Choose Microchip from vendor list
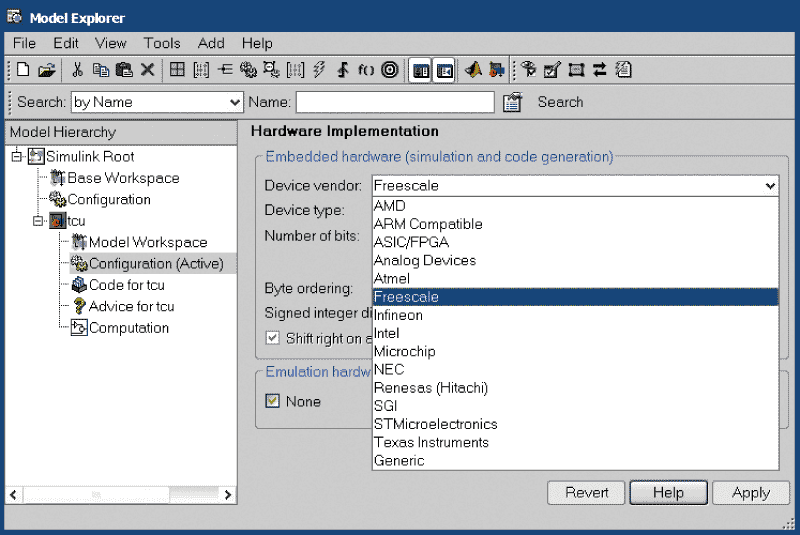This screenshot has width=800, height=535. coord(575,351)
